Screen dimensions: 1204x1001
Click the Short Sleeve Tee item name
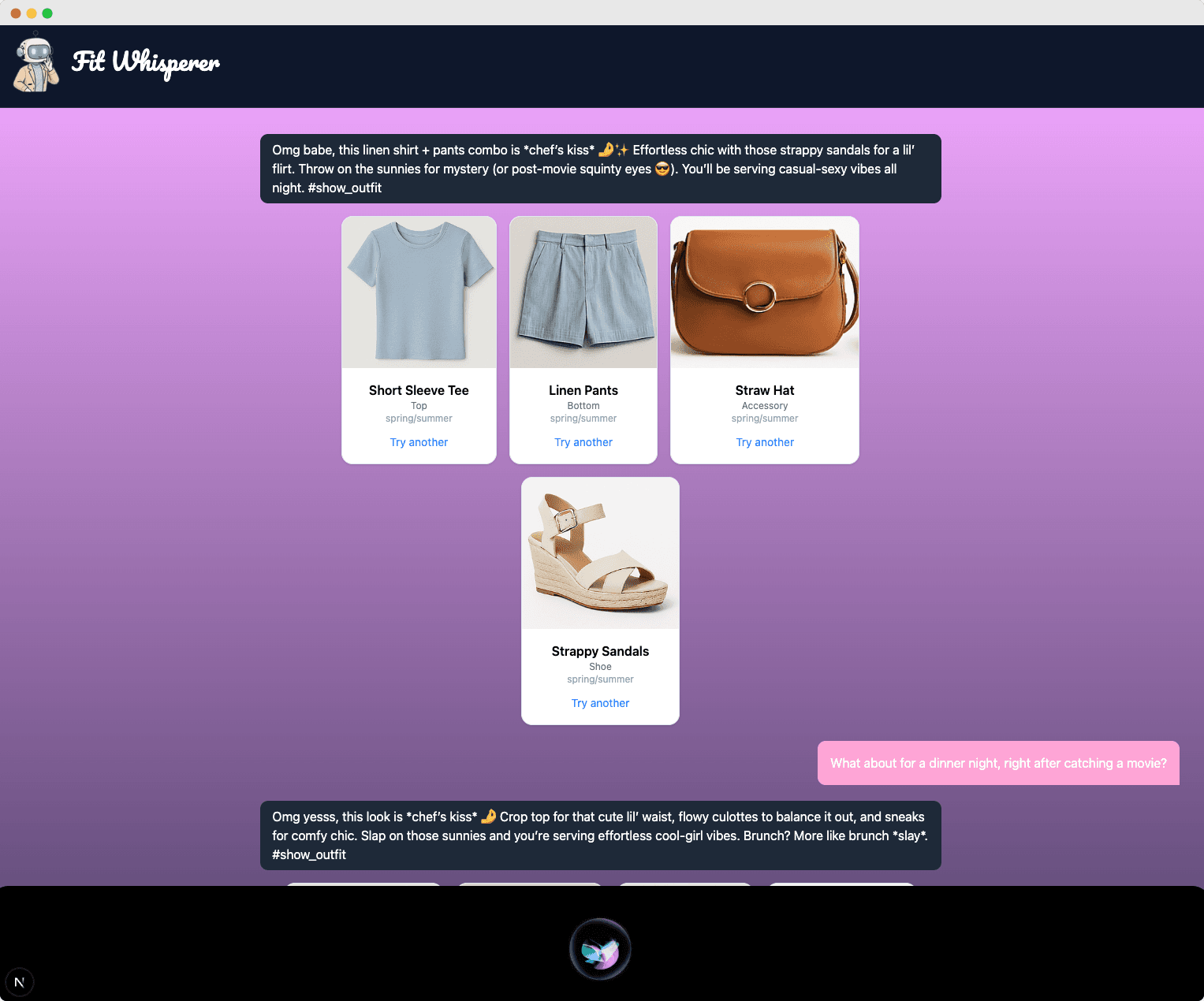(419, 390)
